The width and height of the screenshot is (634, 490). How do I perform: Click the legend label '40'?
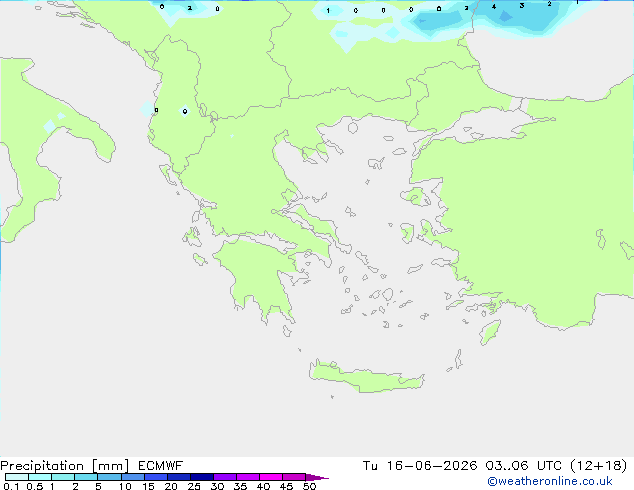(263, 486)
